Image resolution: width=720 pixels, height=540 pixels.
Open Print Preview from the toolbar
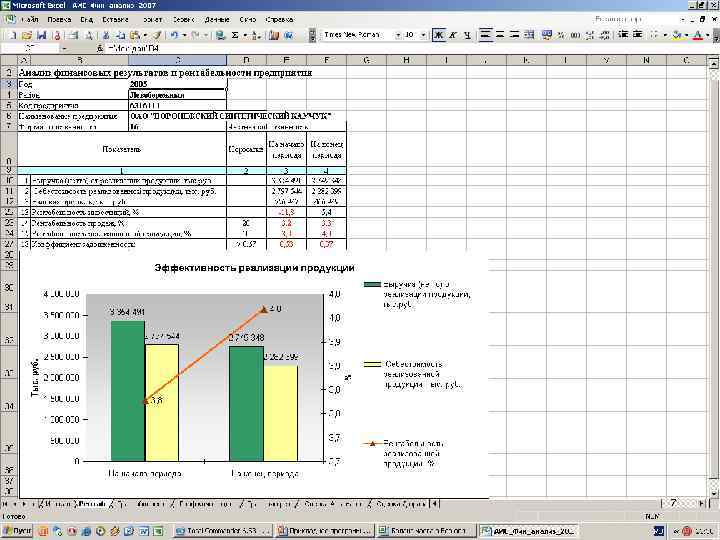pyautogui.click(x=89, y=35)
